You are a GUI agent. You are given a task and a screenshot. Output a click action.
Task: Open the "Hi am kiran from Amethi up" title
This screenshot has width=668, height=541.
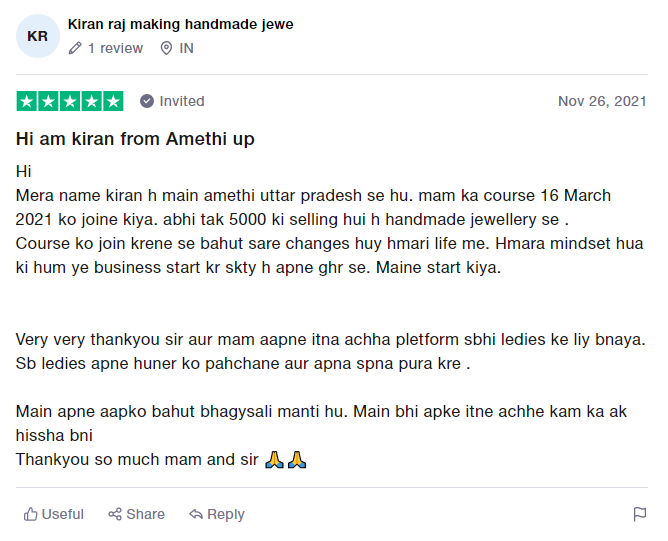click(135, 139)
